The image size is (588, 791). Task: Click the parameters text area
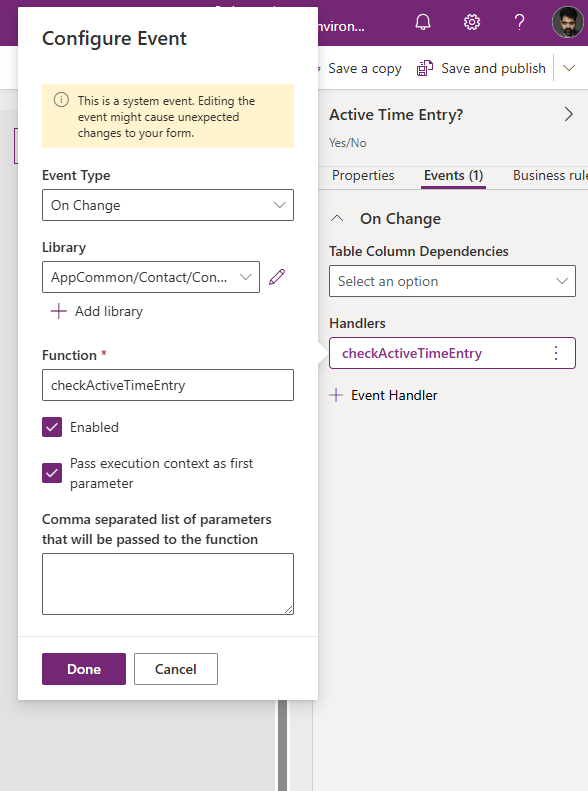pos(168,584)
